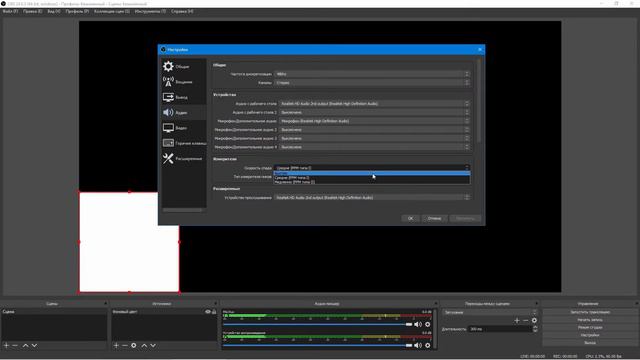Screen dimensions: 640x360
Task: Adjust the playback device volume slider
Action: 318,345
